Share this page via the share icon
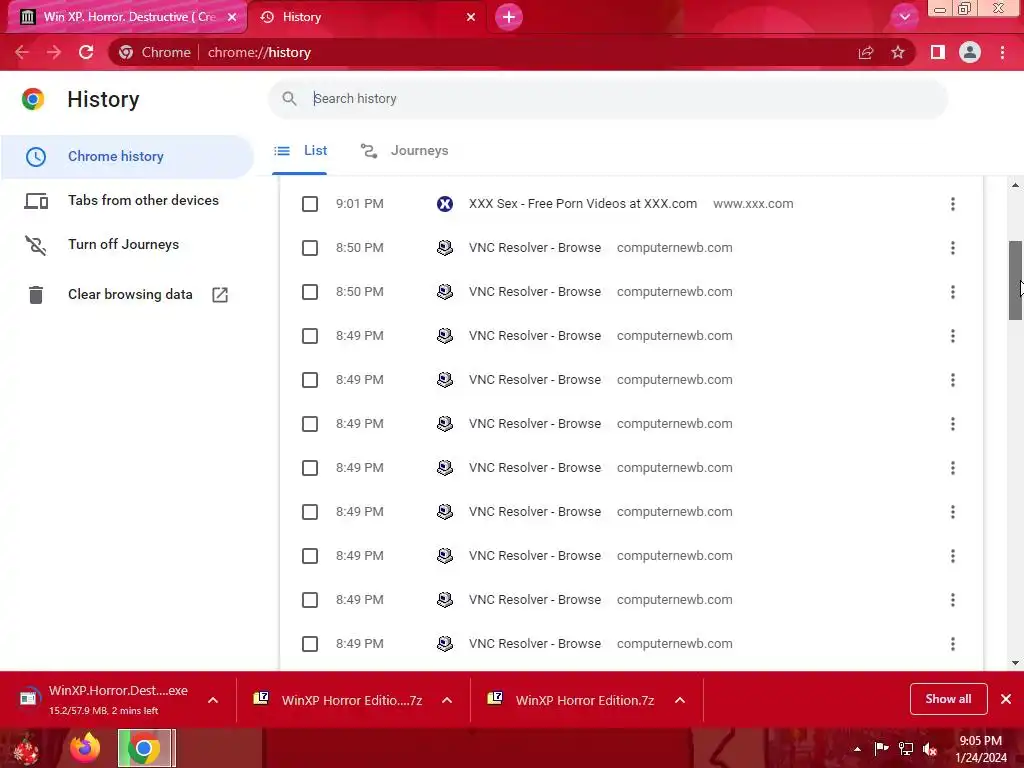1024x768 pixels. [866, 52]
